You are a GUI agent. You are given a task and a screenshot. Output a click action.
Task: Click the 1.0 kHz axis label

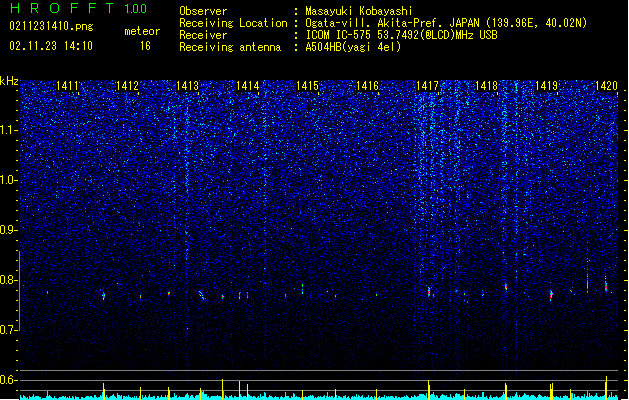[x=9, y=180]
